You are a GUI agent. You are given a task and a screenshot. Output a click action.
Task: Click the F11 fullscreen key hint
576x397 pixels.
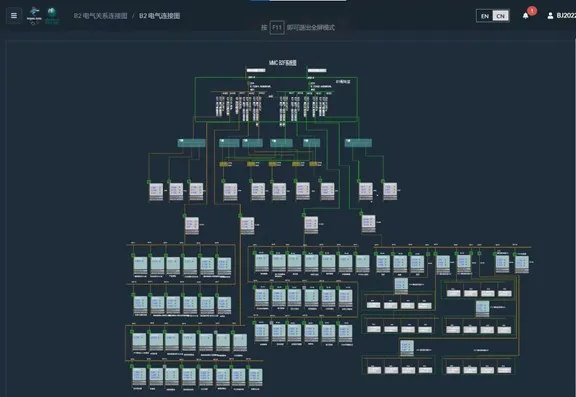coord(277,28)
